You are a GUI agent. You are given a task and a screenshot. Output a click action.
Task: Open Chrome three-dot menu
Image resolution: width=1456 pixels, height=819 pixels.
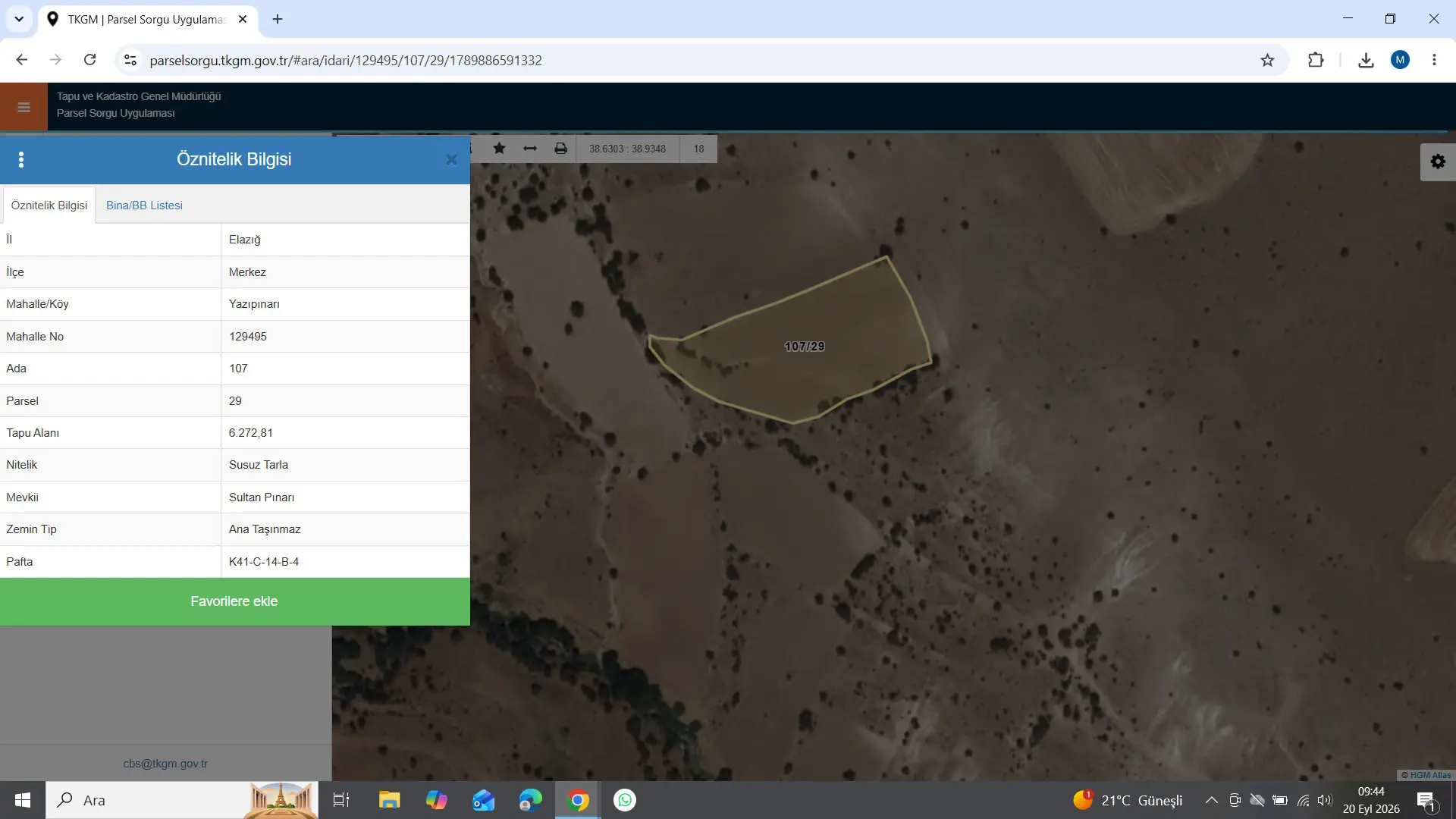pos(1434,60)
